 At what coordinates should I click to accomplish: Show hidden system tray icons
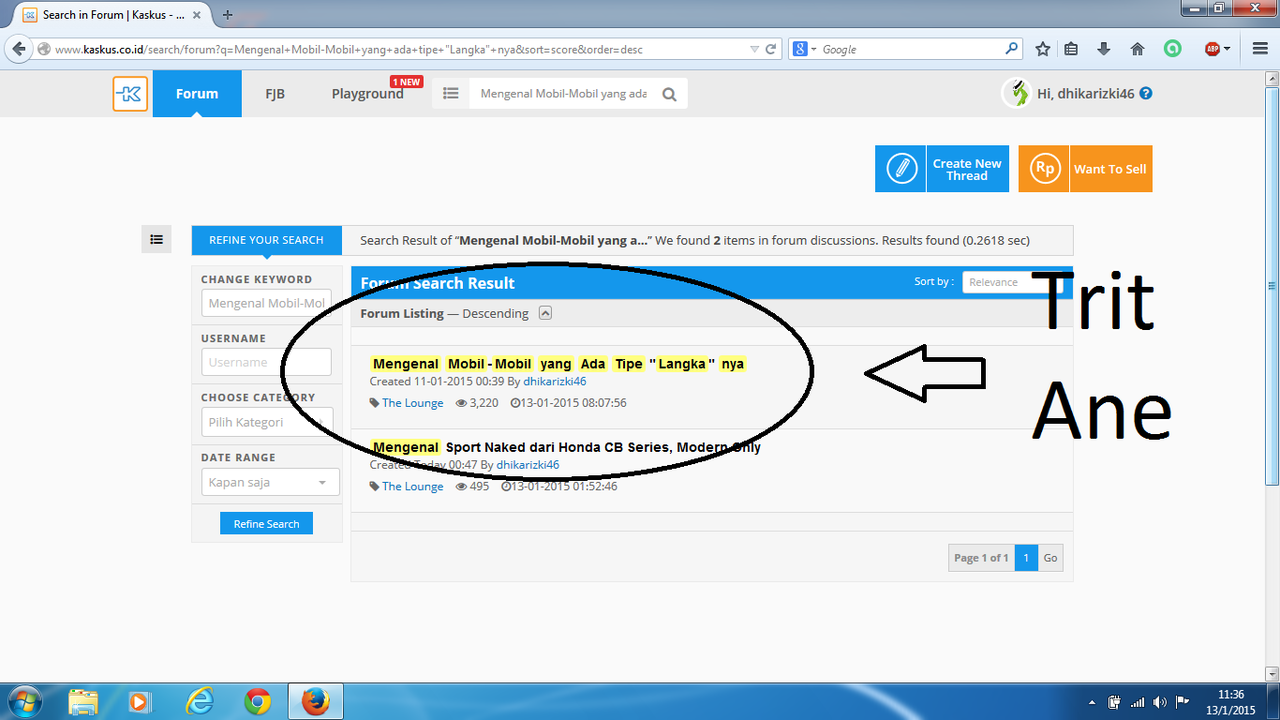click(1092, 702)
